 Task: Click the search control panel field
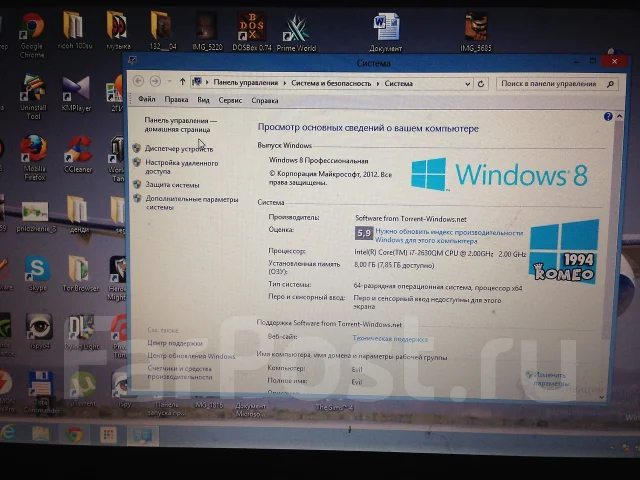point(557,84)
